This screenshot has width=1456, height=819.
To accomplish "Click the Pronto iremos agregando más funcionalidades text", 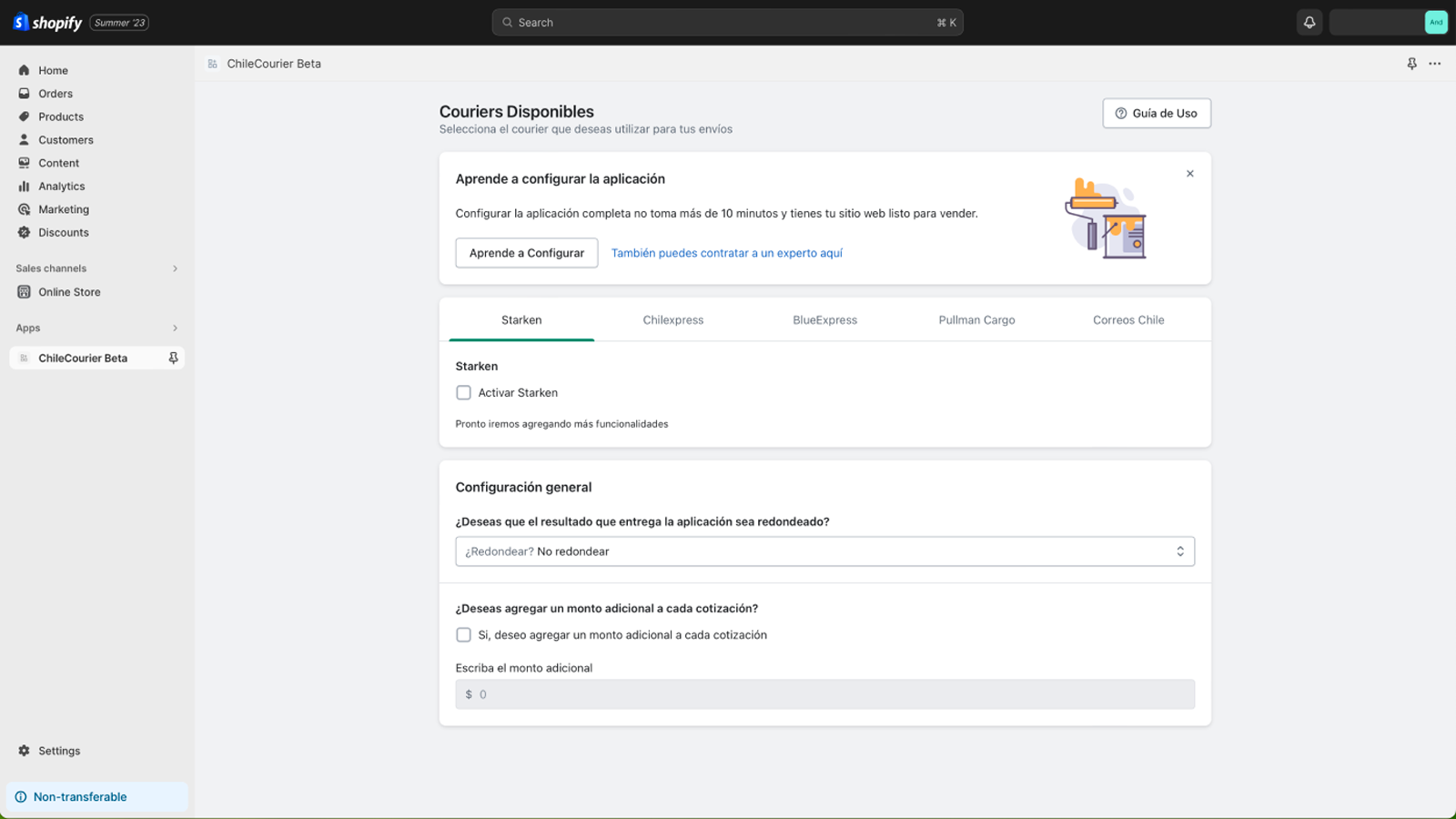I will (x=561, y=424).
